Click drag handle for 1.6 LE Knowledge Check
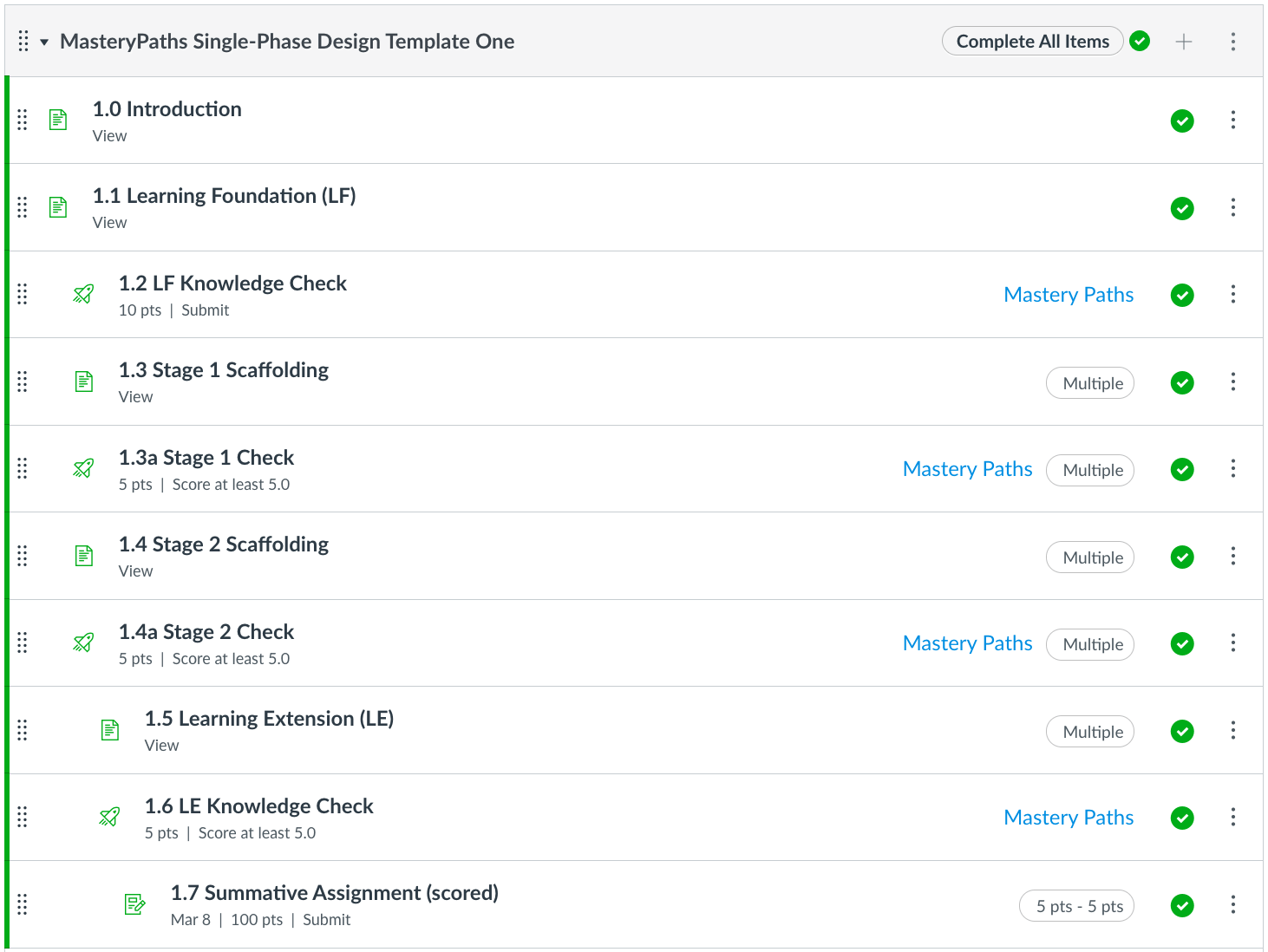This screenshot has width=1268, height=952. [23, 817]
